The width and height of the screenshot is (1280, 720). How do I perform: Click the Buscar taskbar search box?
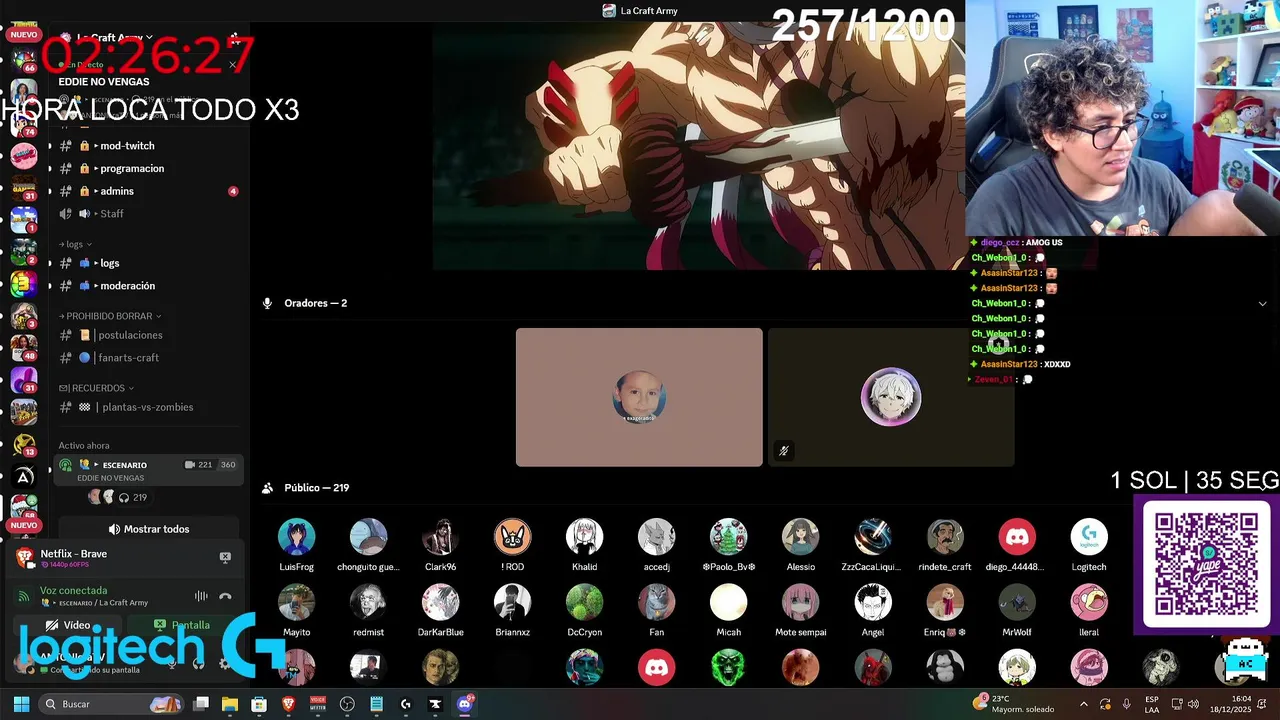click(x=112, y=704)
